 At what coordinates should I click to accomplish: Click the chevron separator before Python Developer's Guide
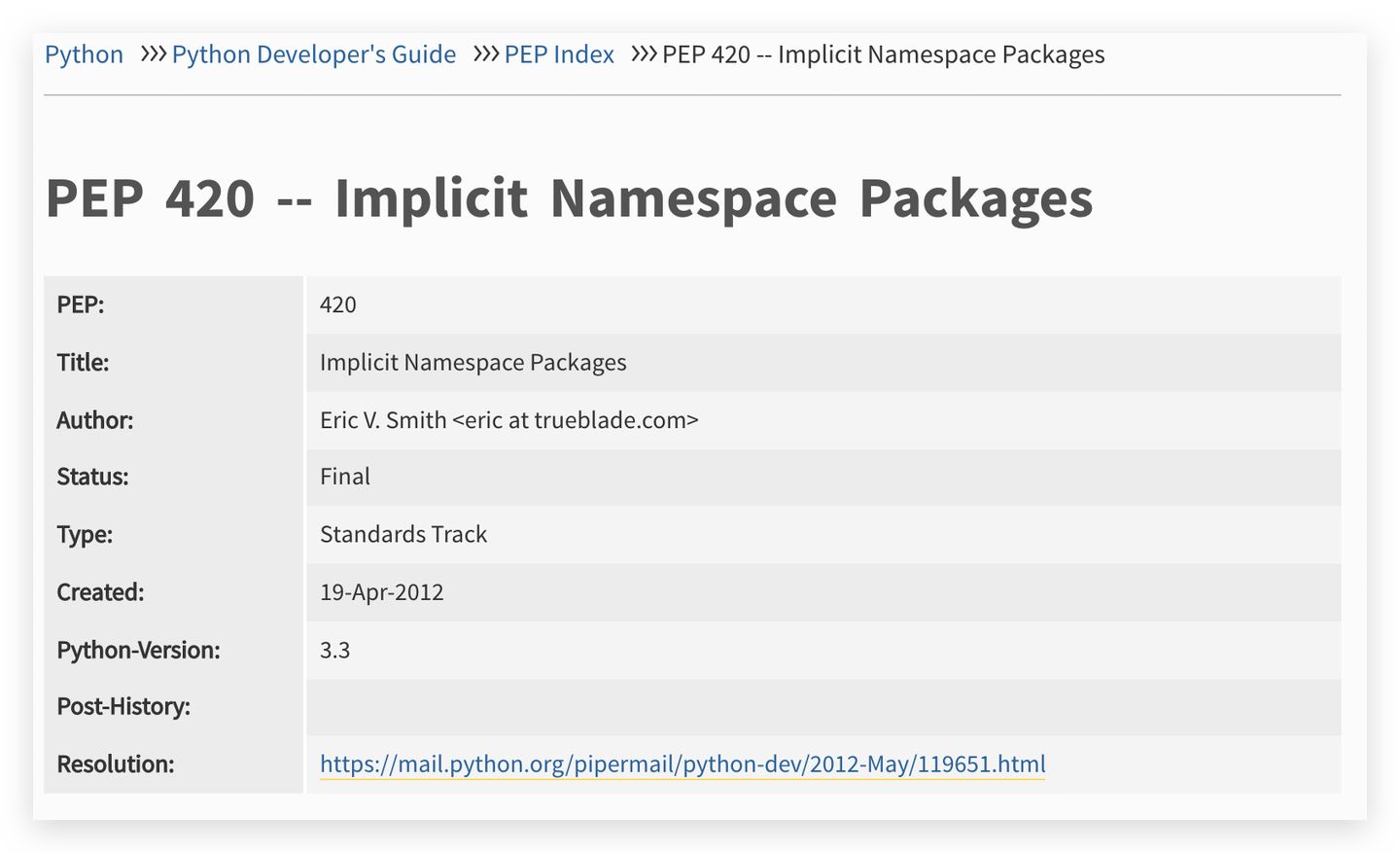pyautogui.click(x=154, y=54)
